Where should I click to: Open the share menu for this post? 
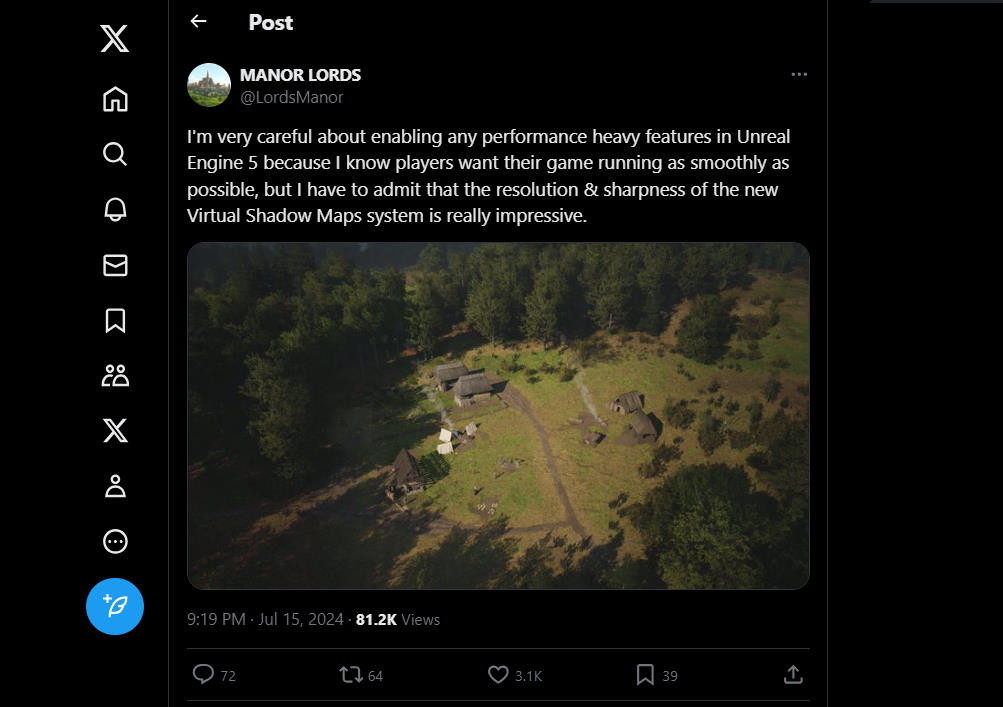click(x=793, y=675)
